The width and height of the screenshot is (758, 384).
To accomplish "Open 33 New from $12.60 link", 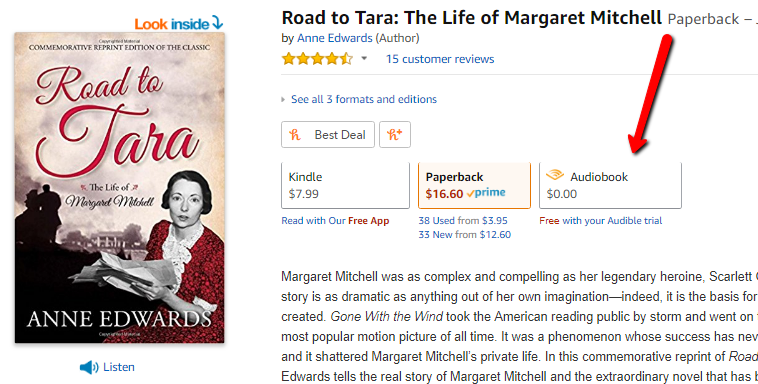I will point(465,235).
